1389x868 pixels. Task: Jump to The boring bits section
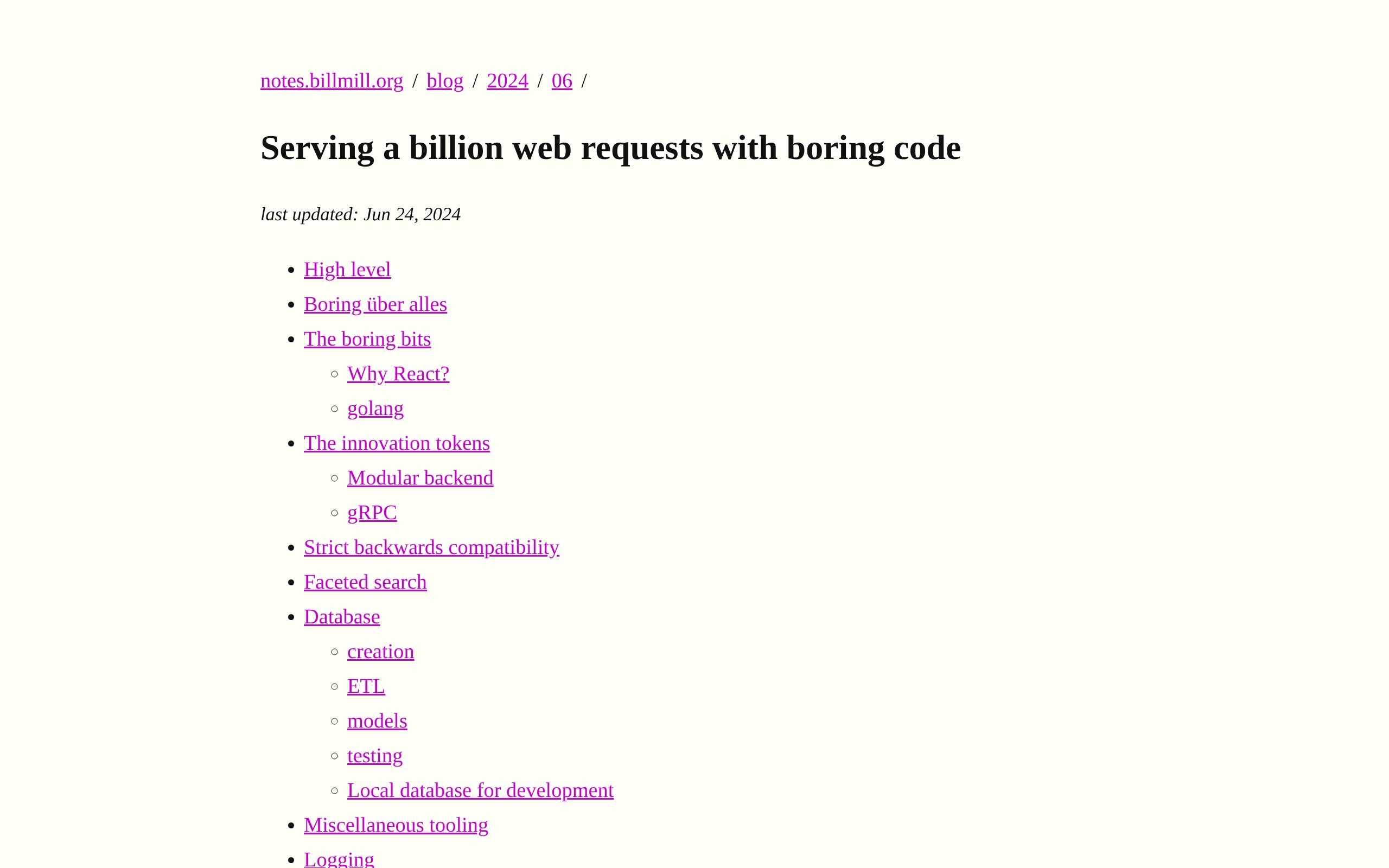pyautogui.click(x=367, y=339)
